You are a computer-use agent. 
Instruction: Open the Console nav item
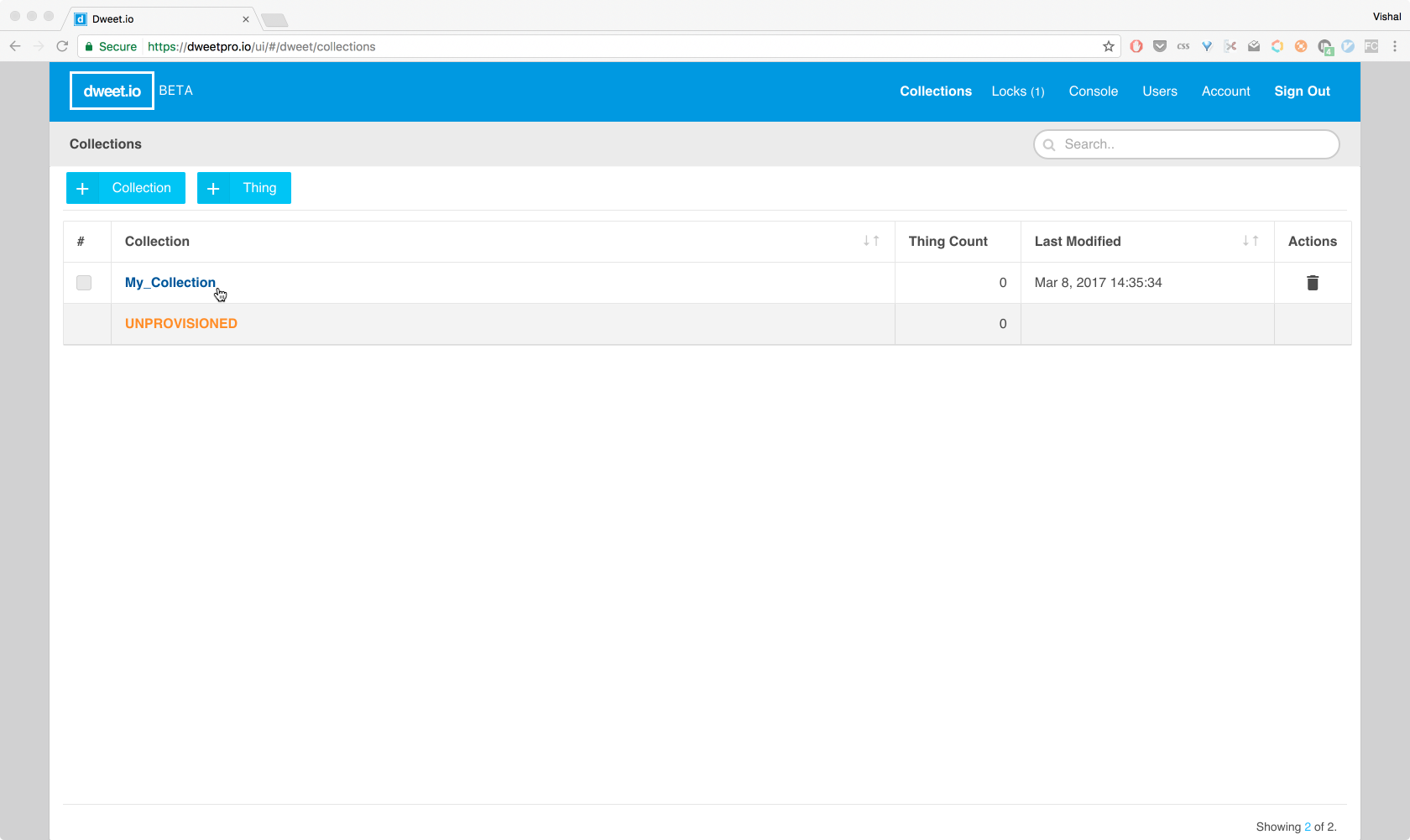coord(1094,91)
